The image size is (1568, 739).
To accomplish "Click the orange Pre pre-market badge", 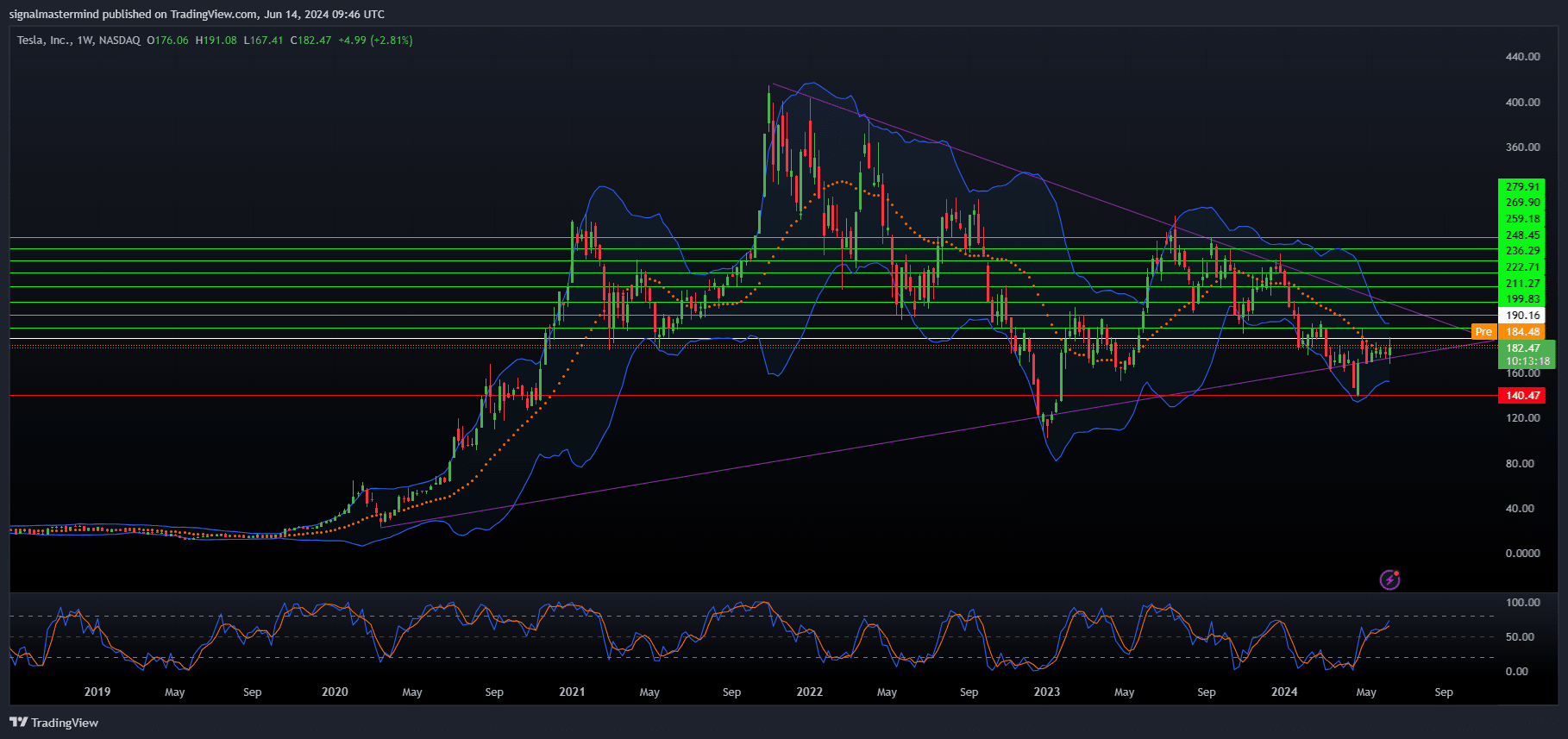I will (1483, 332).
